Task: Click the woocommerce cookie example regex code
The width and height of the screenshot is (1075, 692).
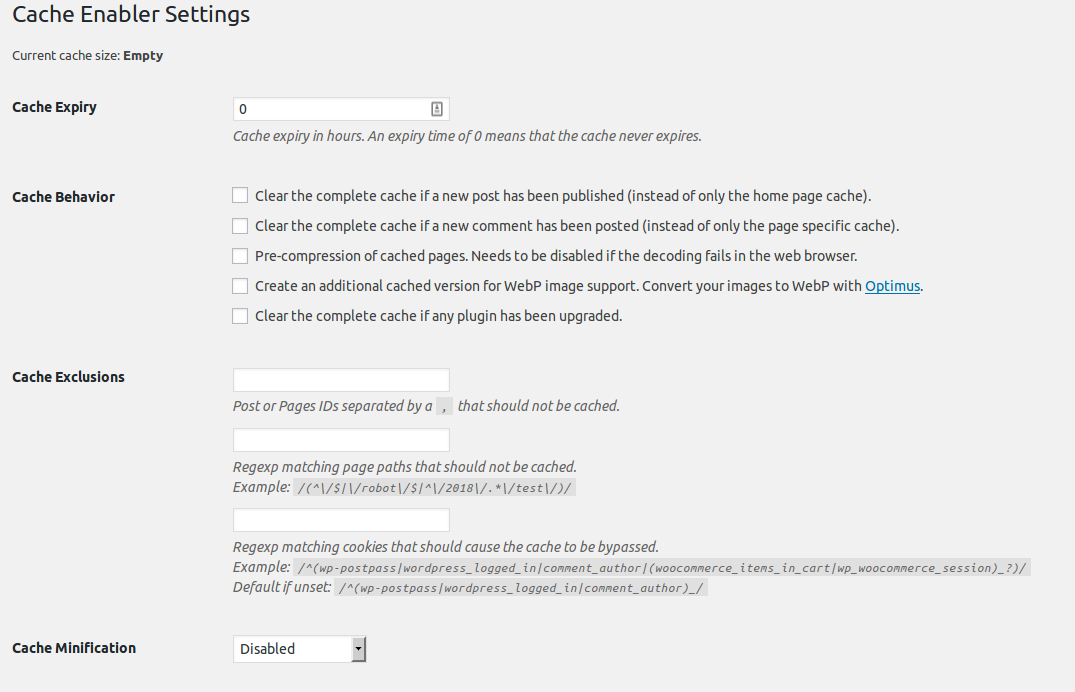Action: coord(662,568)
